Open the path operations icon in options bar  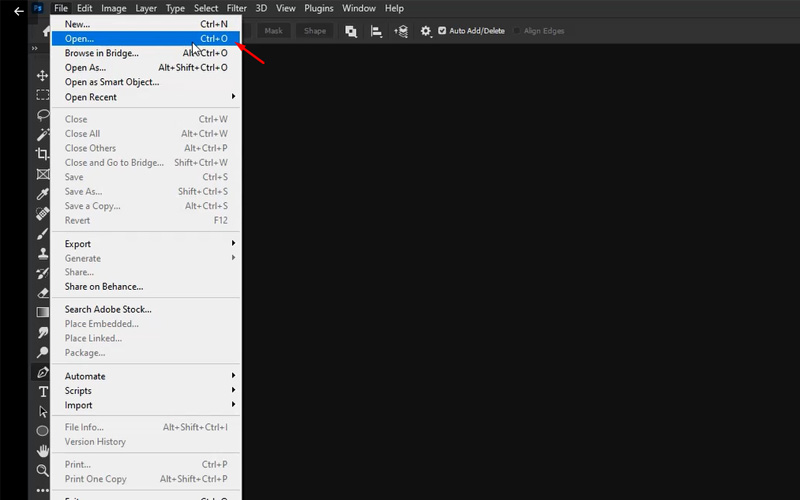[351, 31]
